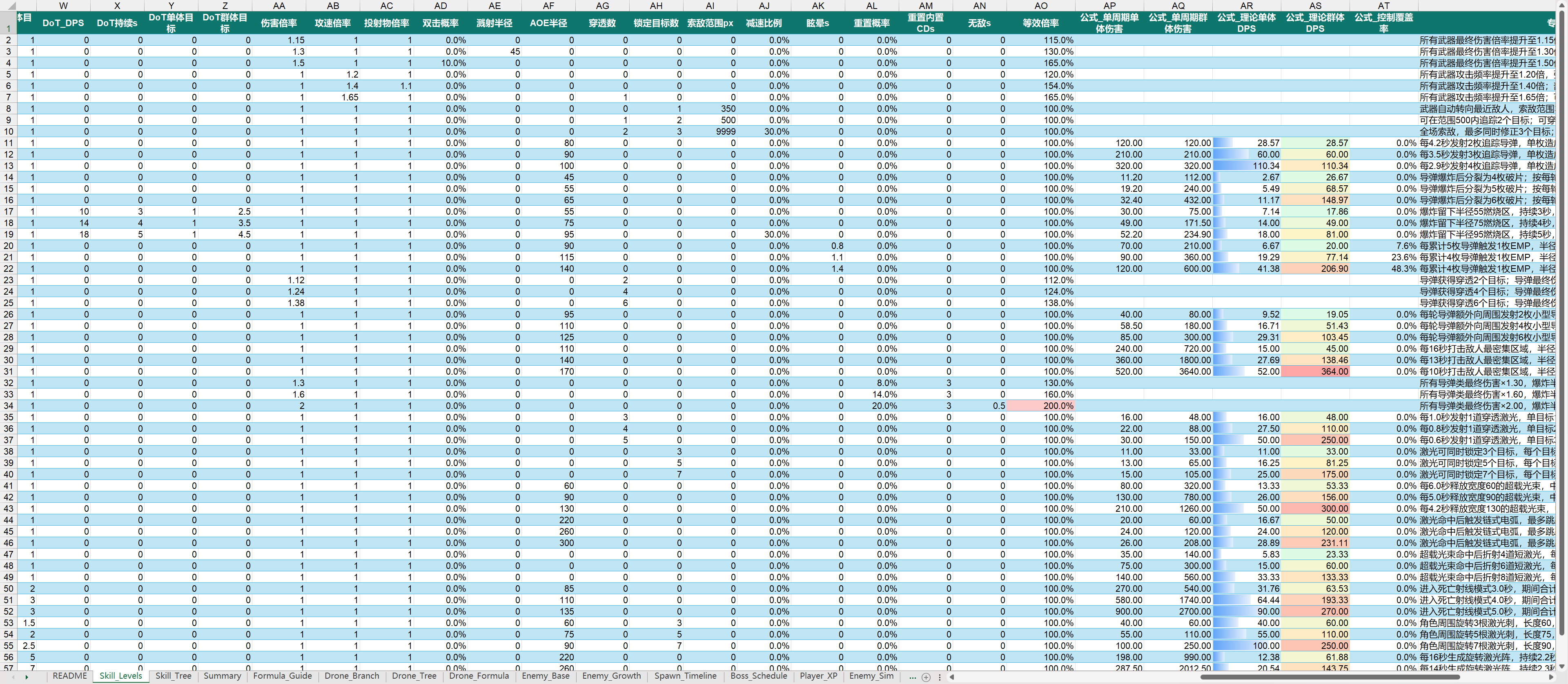
Task: Select row 31 by its row number
Action: [x=9, y=371]
